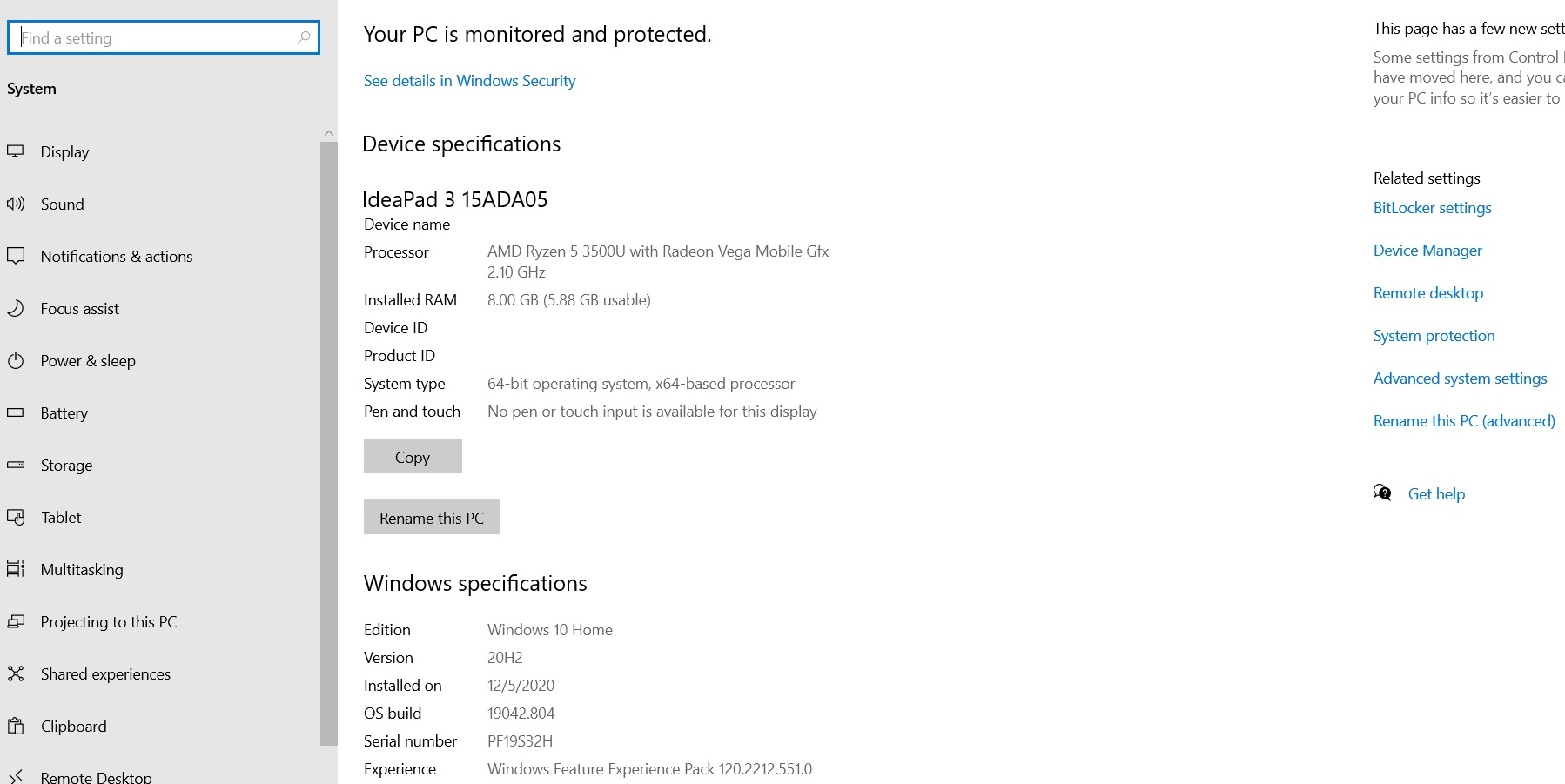Click the Sound speaker icon
This screenshot has width=1565, height=784.
click(x=15, y=204)
